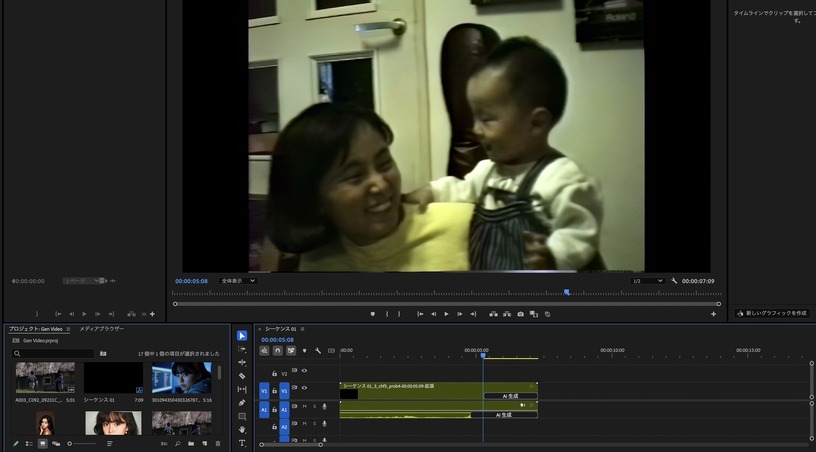Toggle lock on track V1
Image resolution: width=816 pixels, height=452 pixels.
point(274,391)
